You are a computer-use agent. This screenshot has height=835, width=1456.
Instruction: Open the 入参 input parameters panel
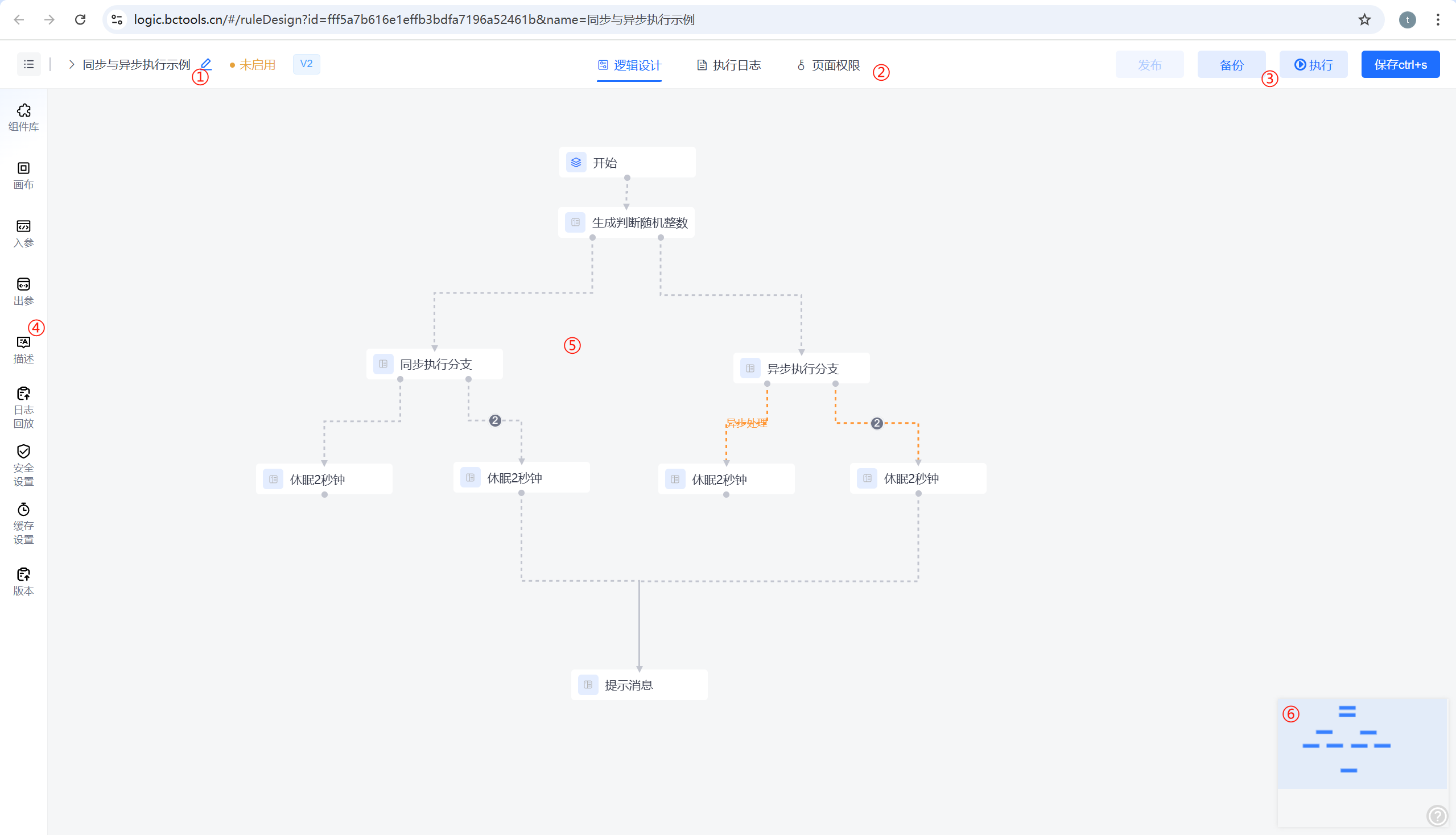23,233
